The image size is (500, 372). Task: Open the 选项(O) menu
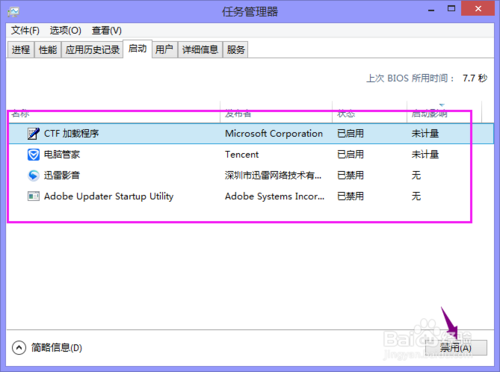(x=66, y=31)
